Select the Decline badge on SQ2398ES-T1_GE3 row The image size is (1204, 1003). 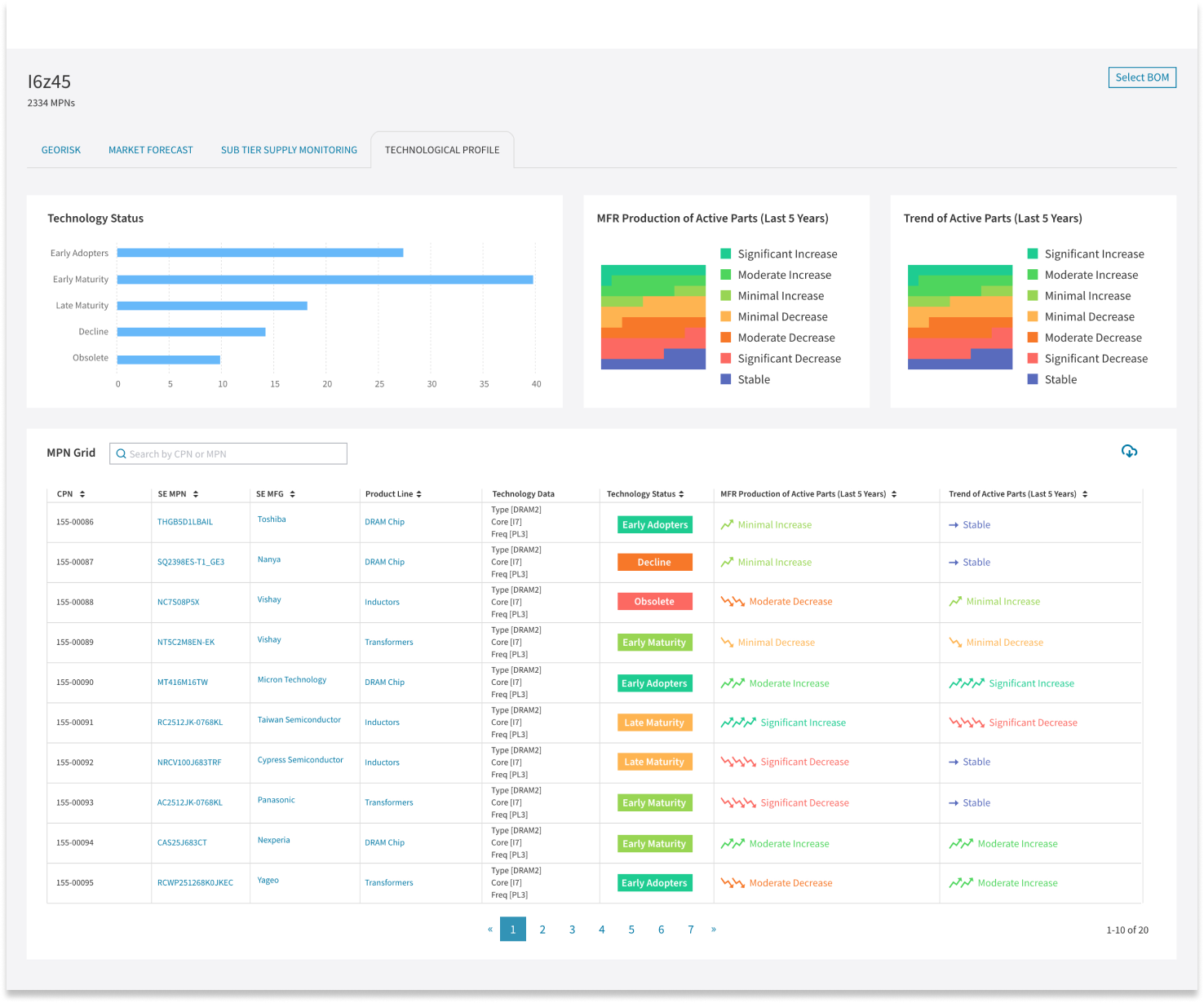pos(654,562)
